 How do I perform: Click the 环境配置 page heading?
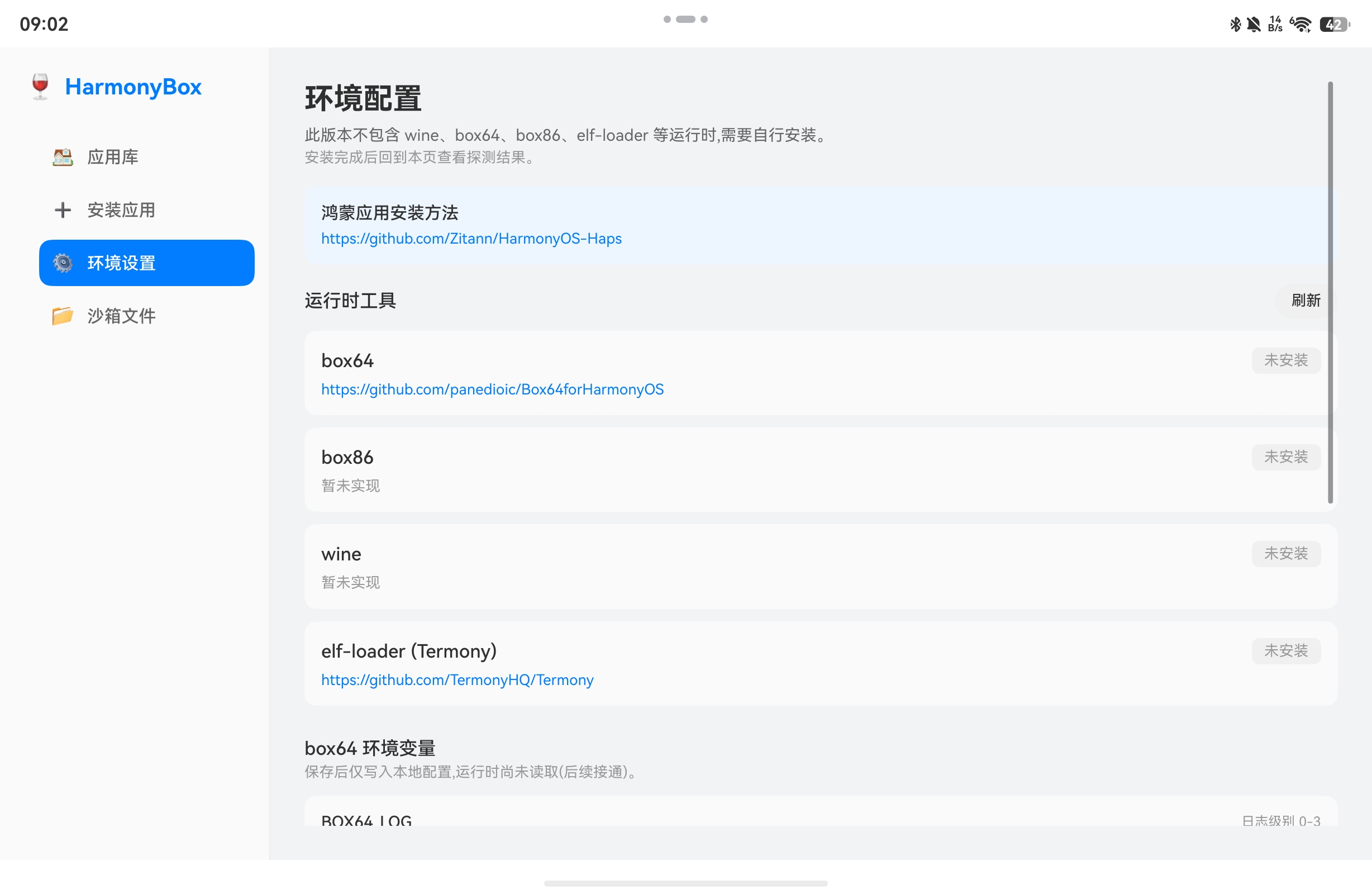[363, 99]
